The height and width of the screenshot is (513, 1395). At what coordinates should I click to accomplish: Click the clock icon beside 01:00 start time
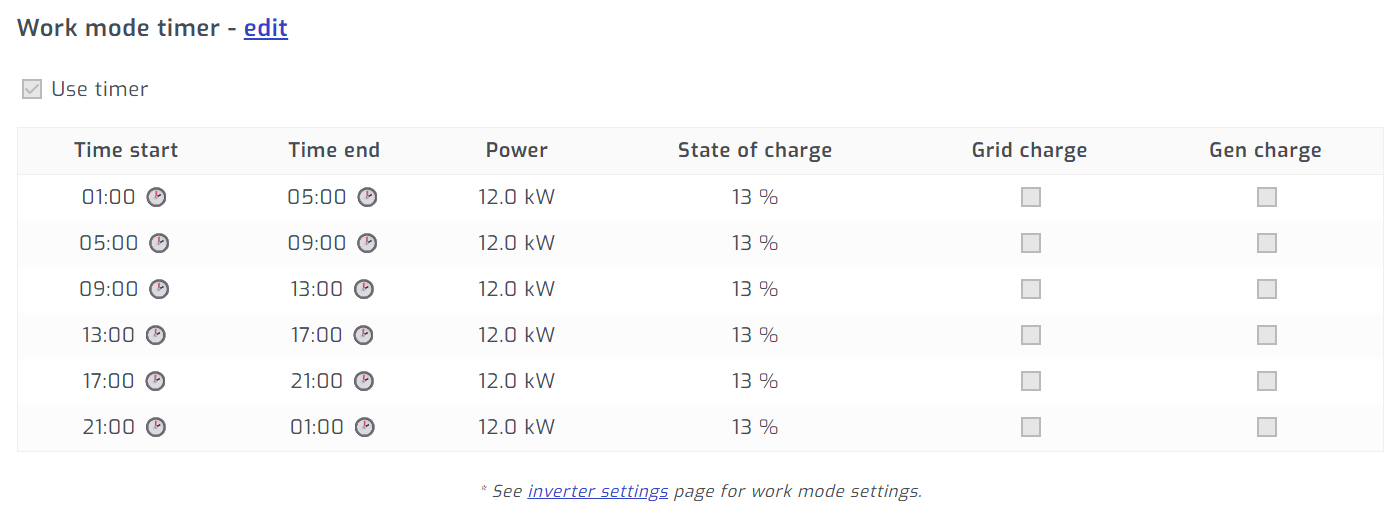click(x=156, y=197)
